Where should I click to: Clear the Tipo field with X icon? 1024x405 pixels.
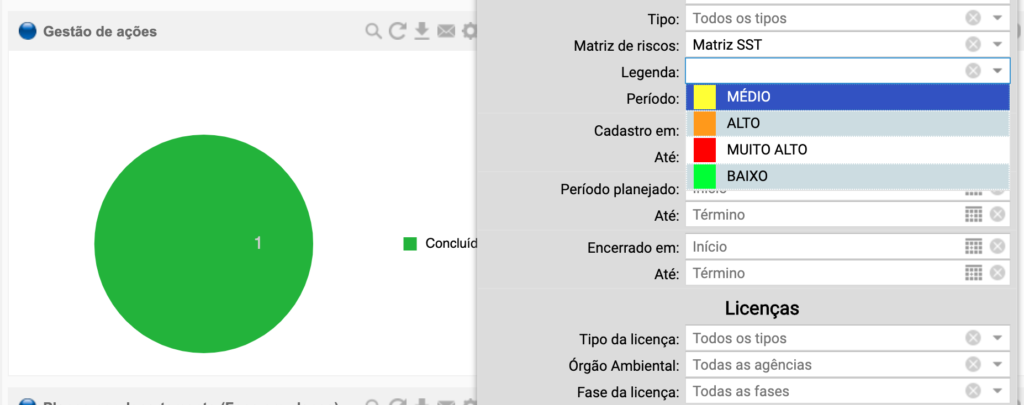[x=972, y=18]
